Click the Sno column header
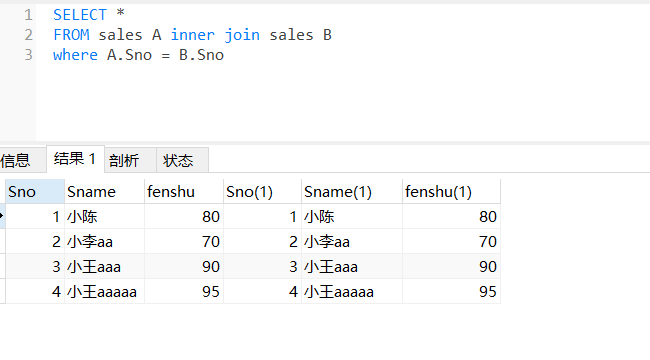 [35, 192]
